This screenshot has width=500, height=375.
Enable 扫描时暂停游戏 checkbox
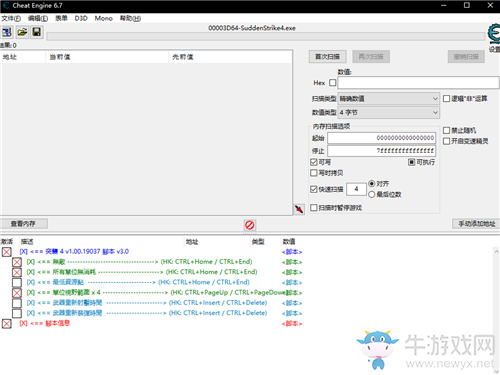[313, 208]
